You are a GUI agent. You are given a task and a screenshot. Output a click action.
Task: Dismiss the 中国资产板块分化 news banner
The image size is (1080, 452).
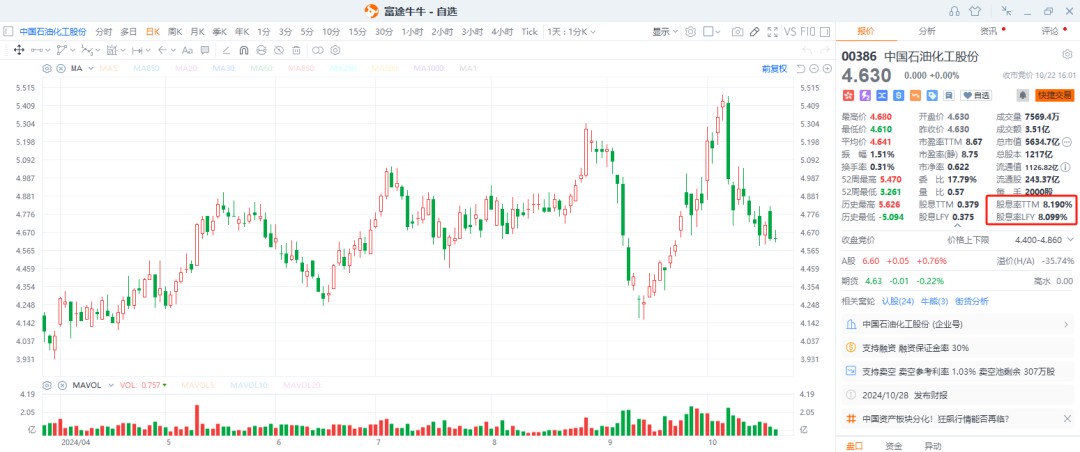point(1068,418)
